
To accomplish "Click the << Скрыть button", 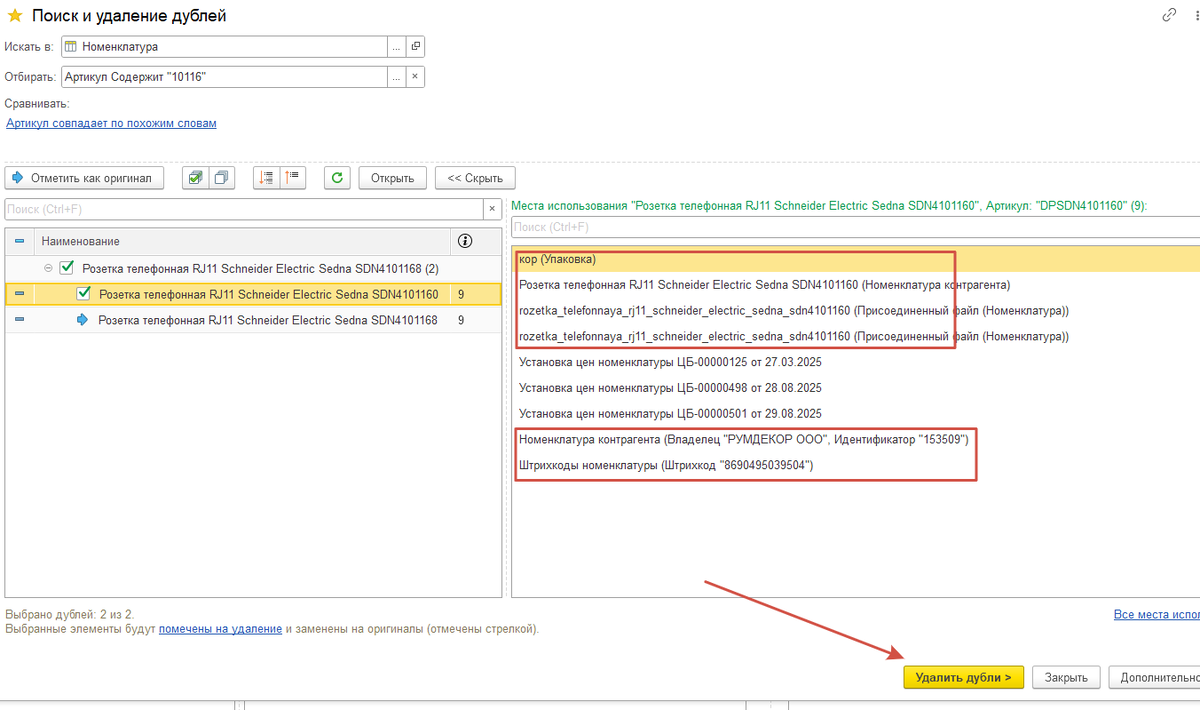I will (475, 178).
